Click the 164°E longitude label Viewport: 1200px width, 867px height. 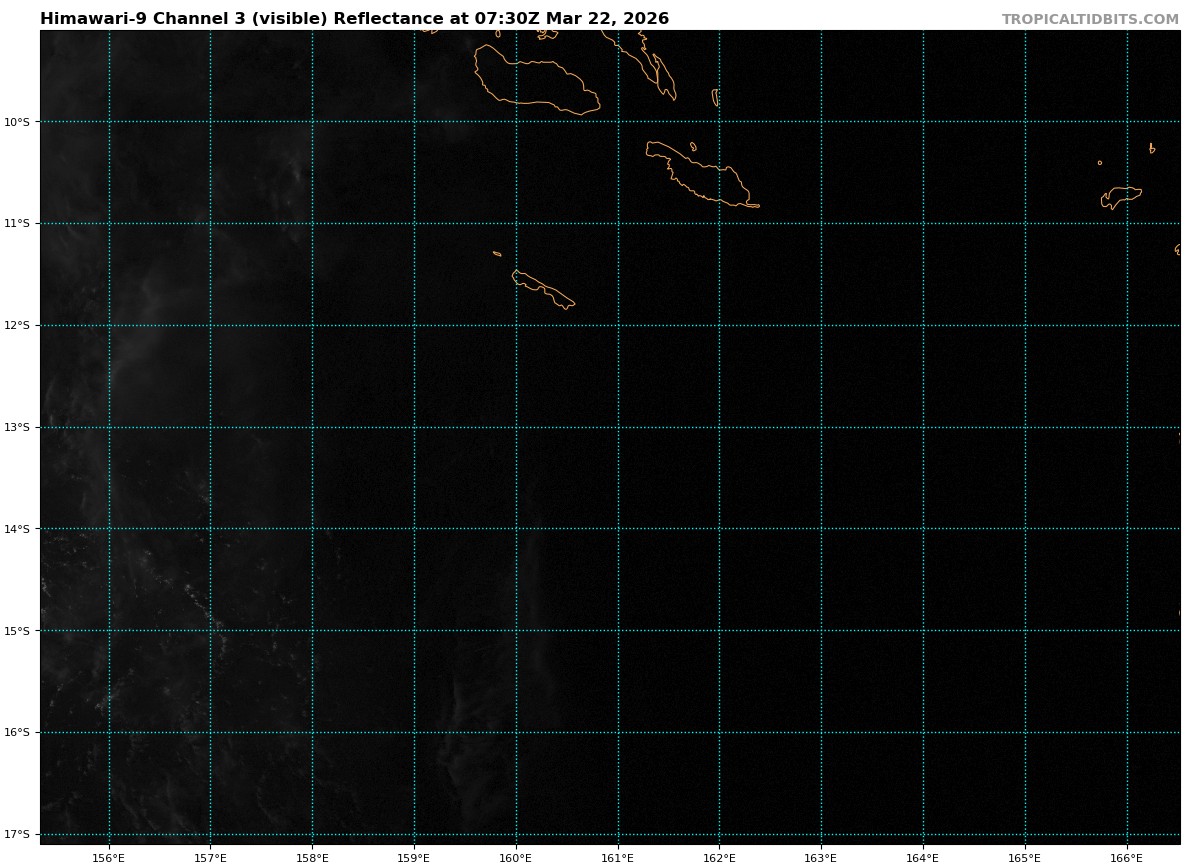922,857
